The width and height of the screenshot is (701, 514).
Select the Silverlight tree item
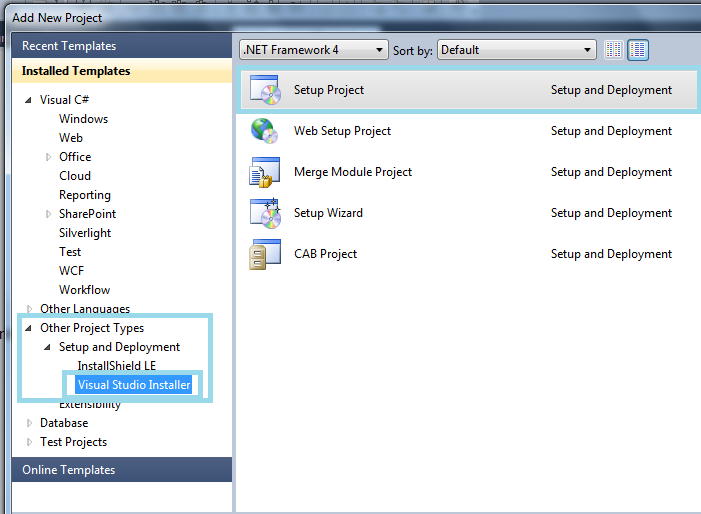point(85,233)
